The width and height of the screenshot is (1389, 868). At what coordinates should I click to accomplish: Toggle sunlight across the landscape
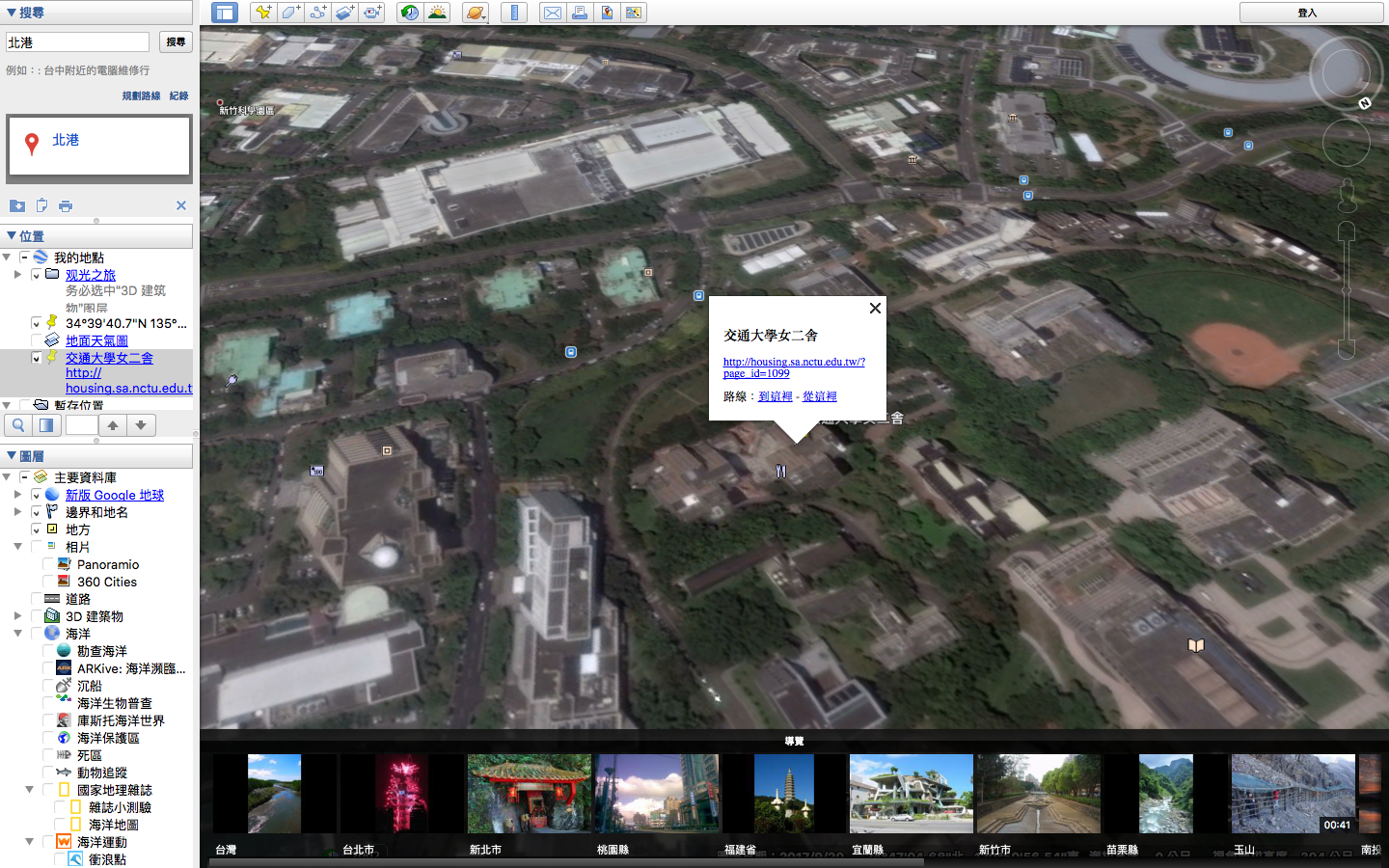(437, 13)
